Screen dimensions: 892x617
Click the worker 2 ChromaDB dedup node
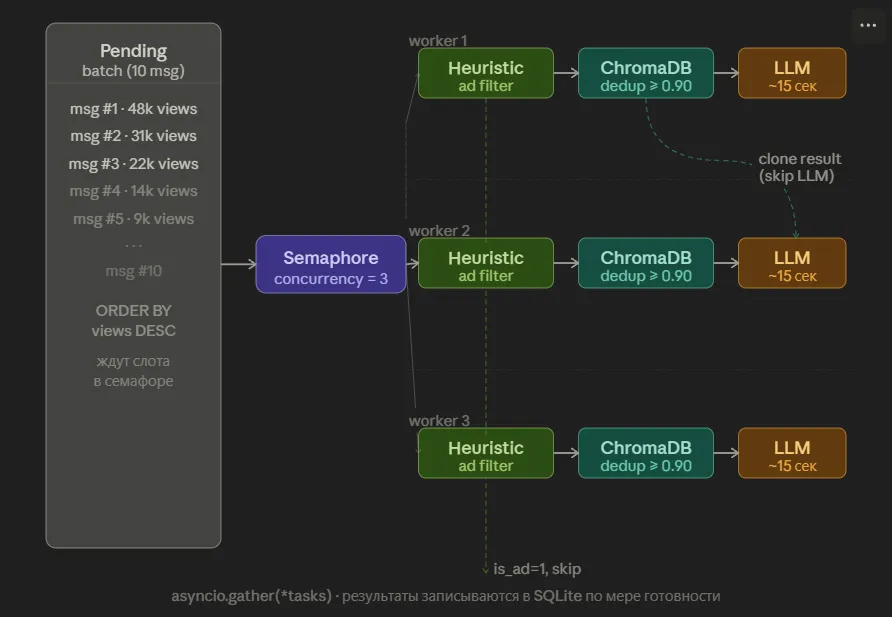coord(646,263)
